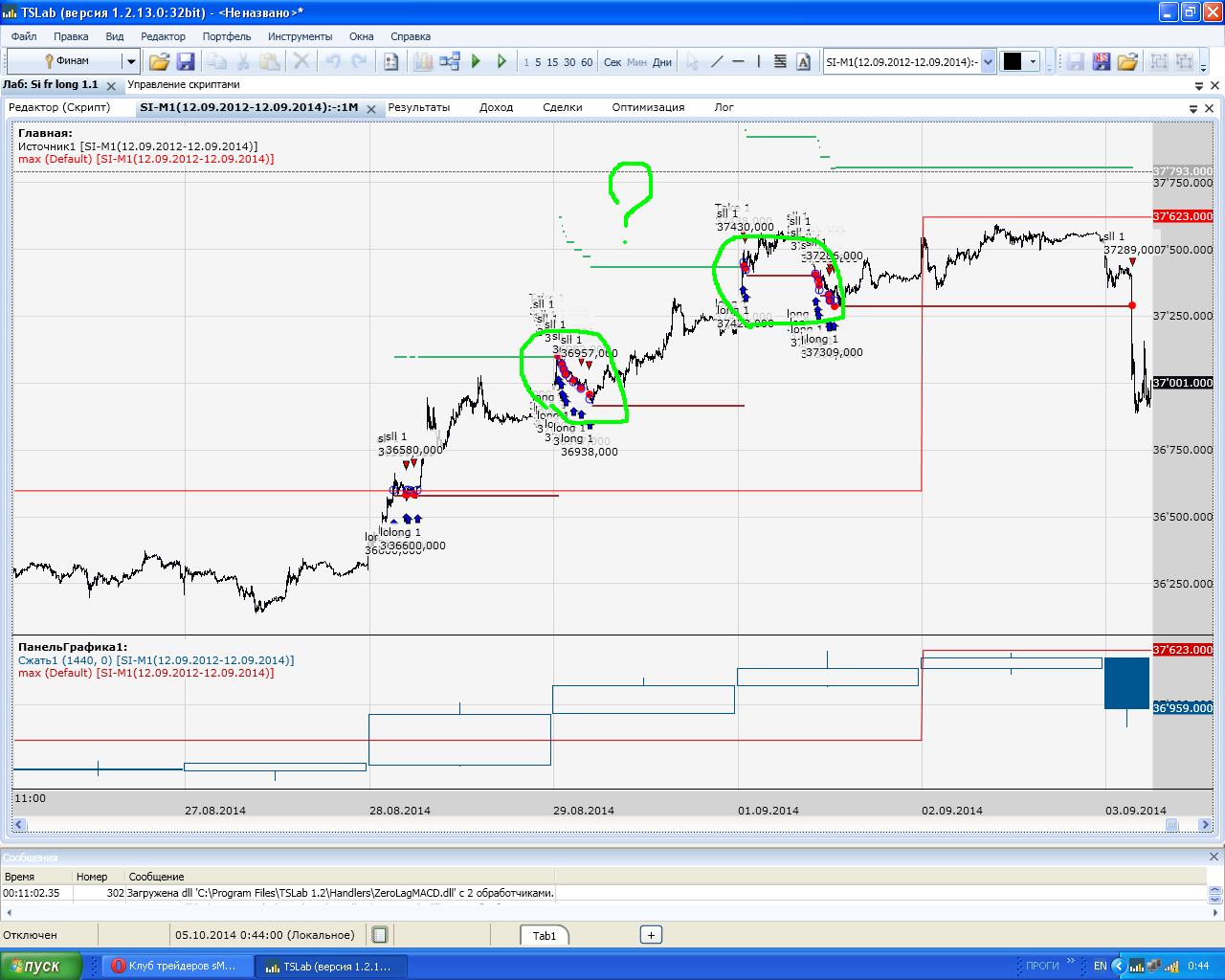Close the SI-M1 chart tab

pos(371,109)
